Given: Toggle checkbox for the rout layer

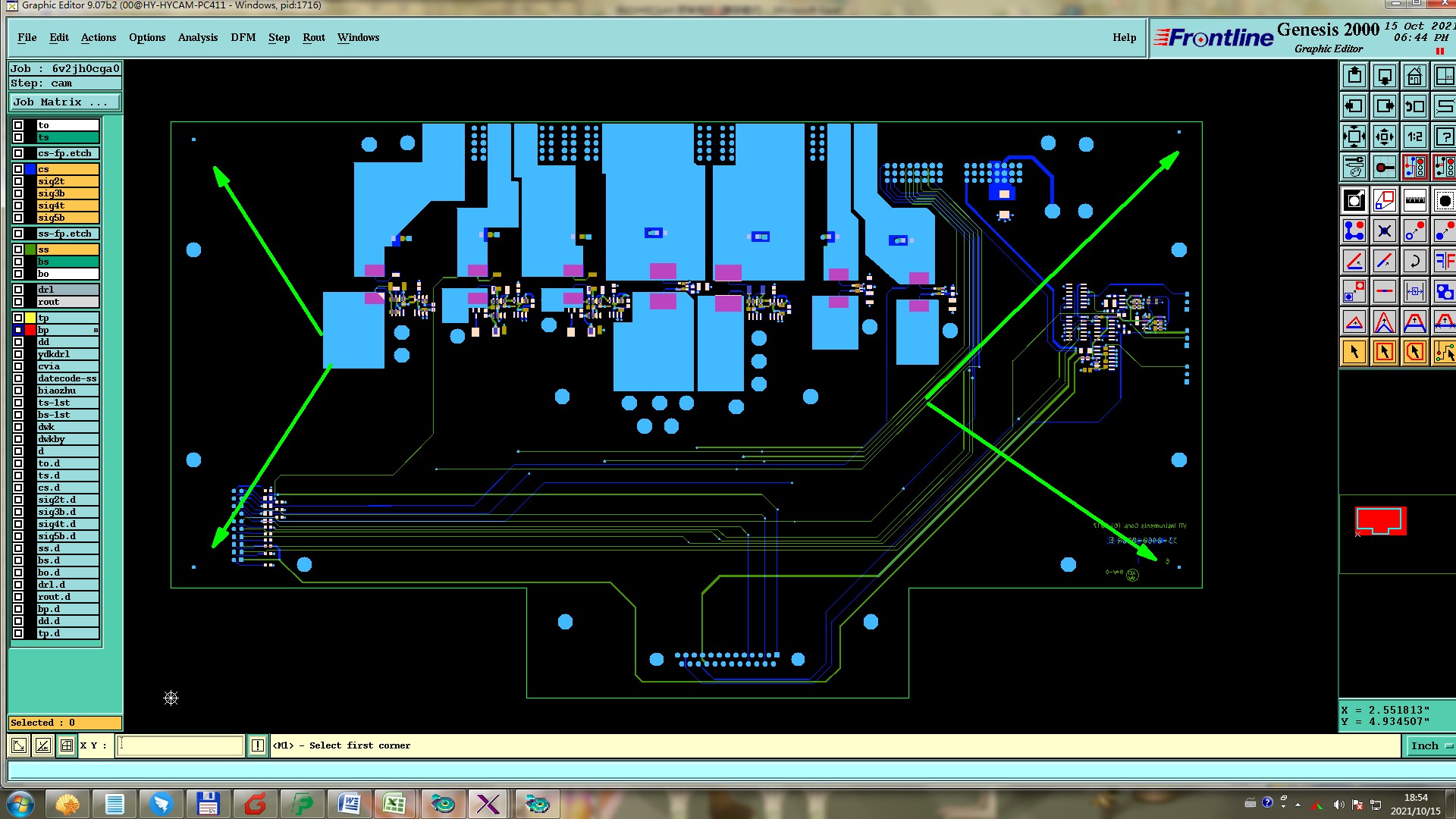Looking at the screenshot, I should point(18,302).
